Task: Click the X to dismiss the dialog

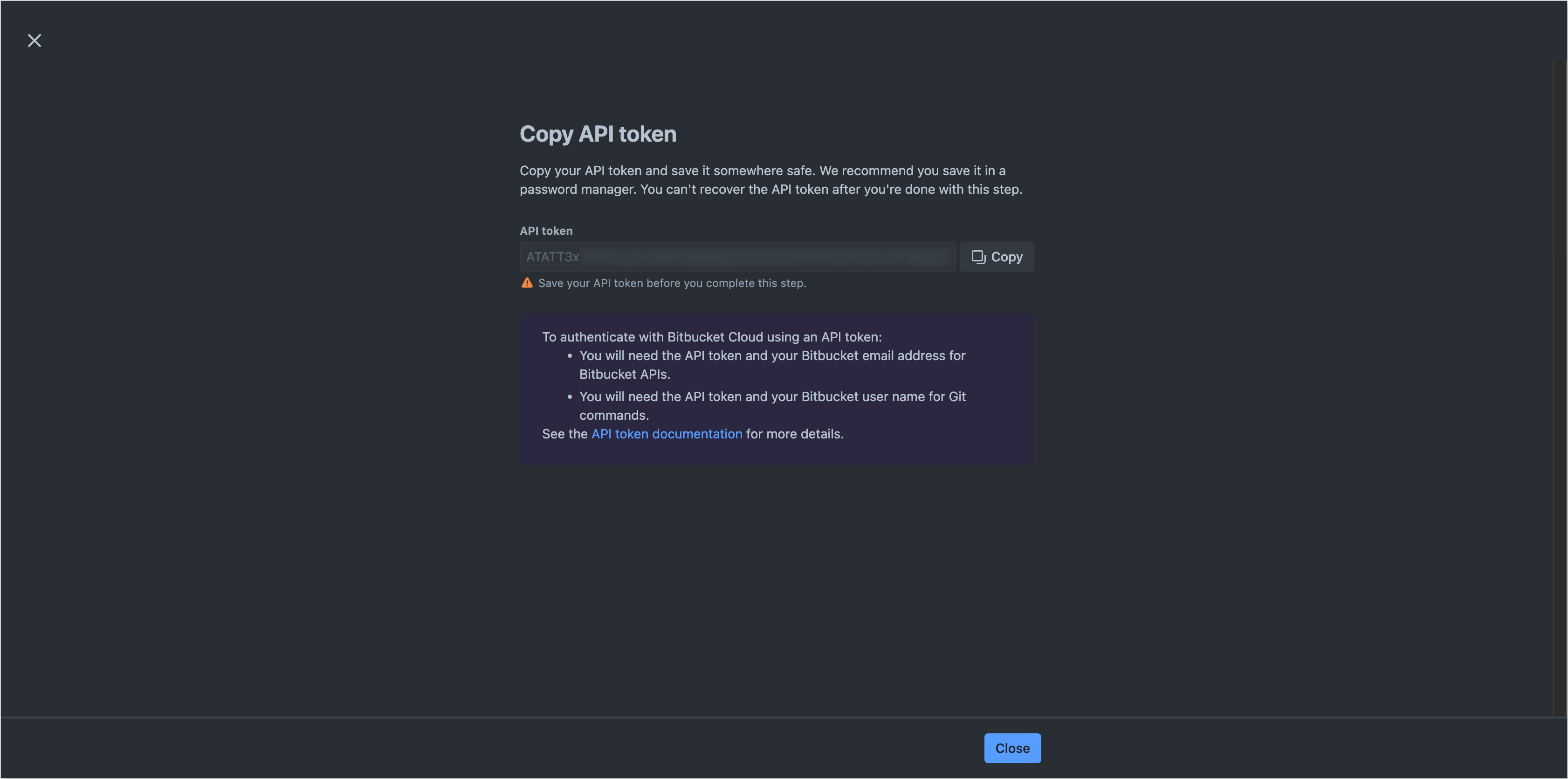Action: 34,40
